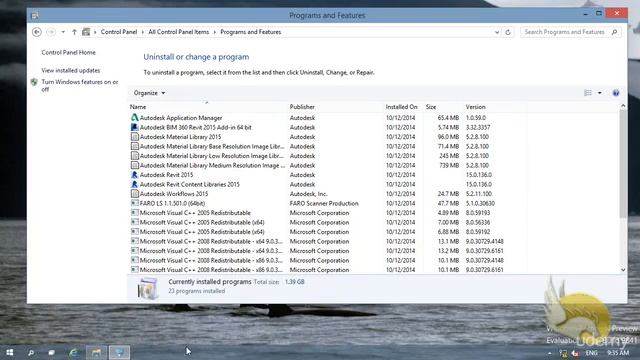Open the recent locations dropdown arrow

click(63, 32)
